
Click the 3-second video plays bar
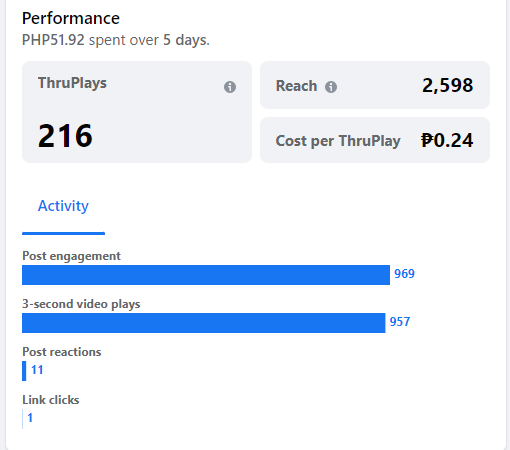204,323
